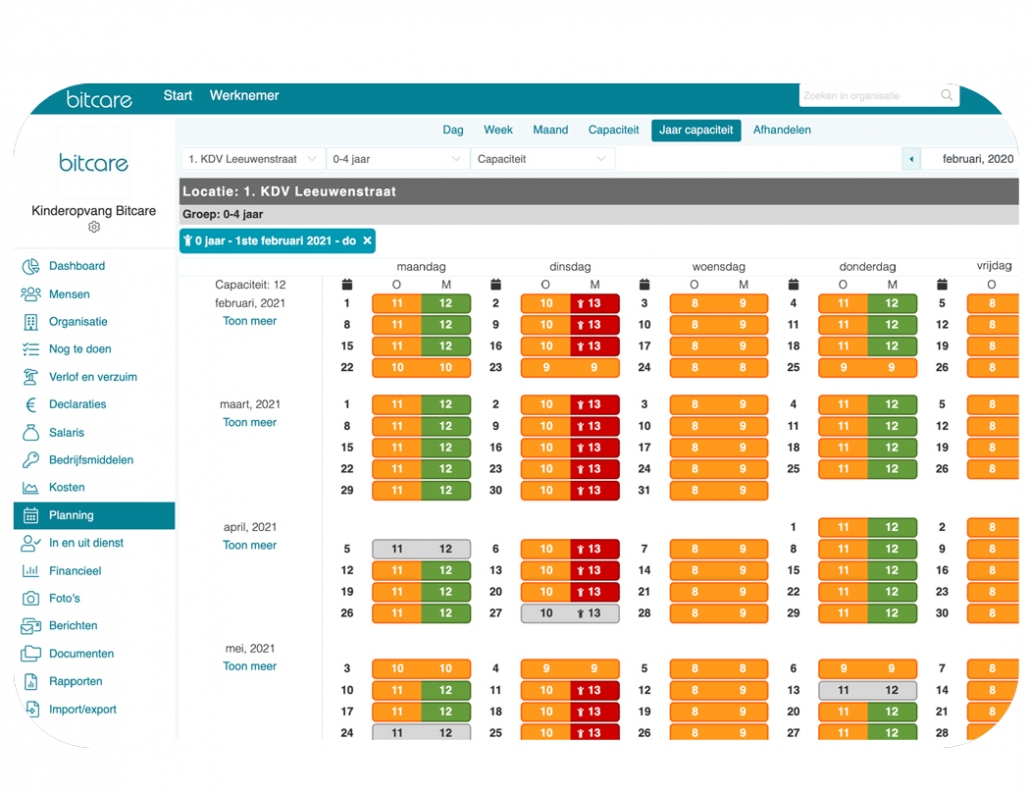Open organisation settings gear under Kinderopvang Bitcare

[x=94, y=227]
